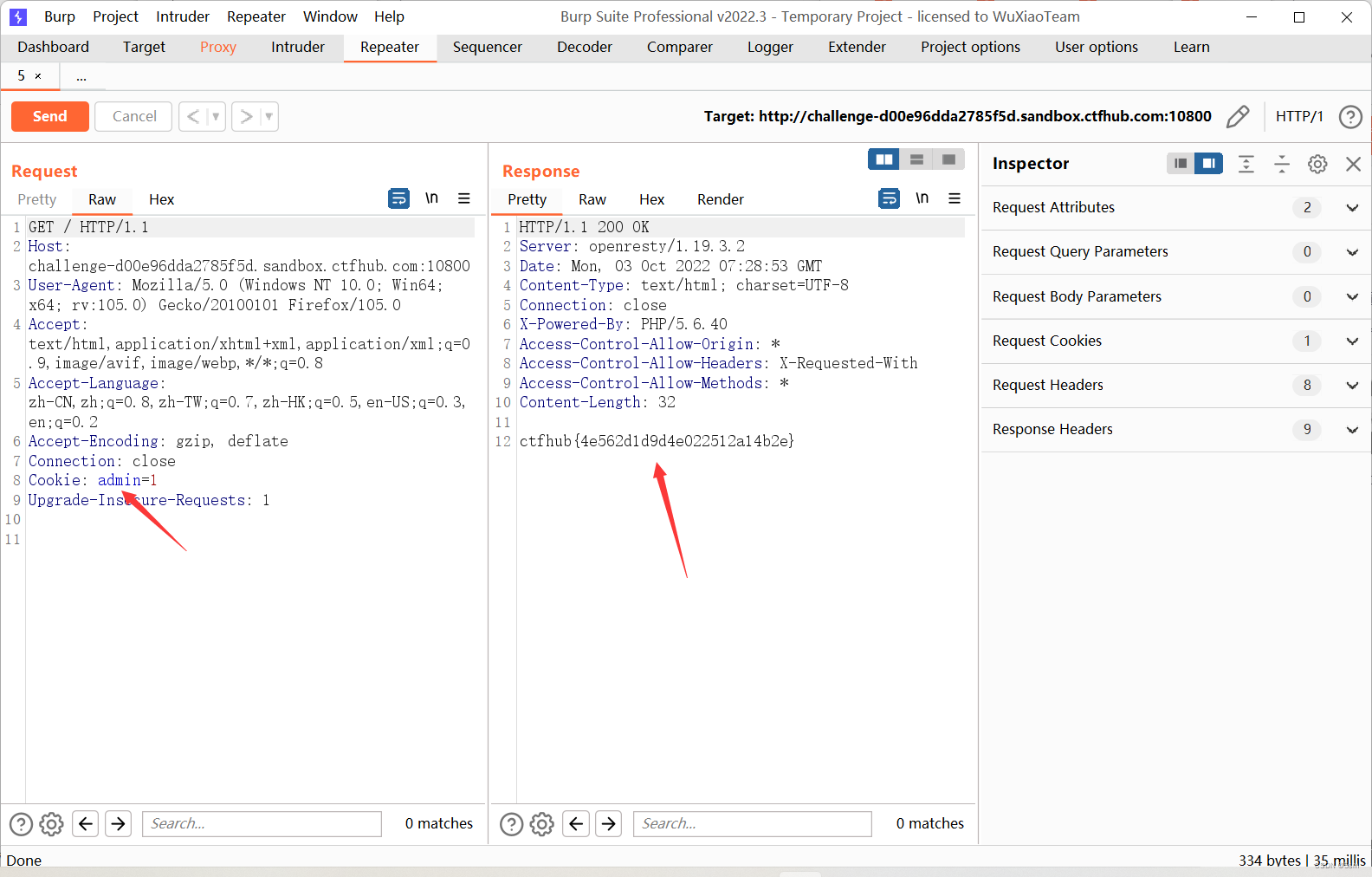Open Response search settings gear
The width and height of the screenshot is (1372, 877).
click(542, 824)
